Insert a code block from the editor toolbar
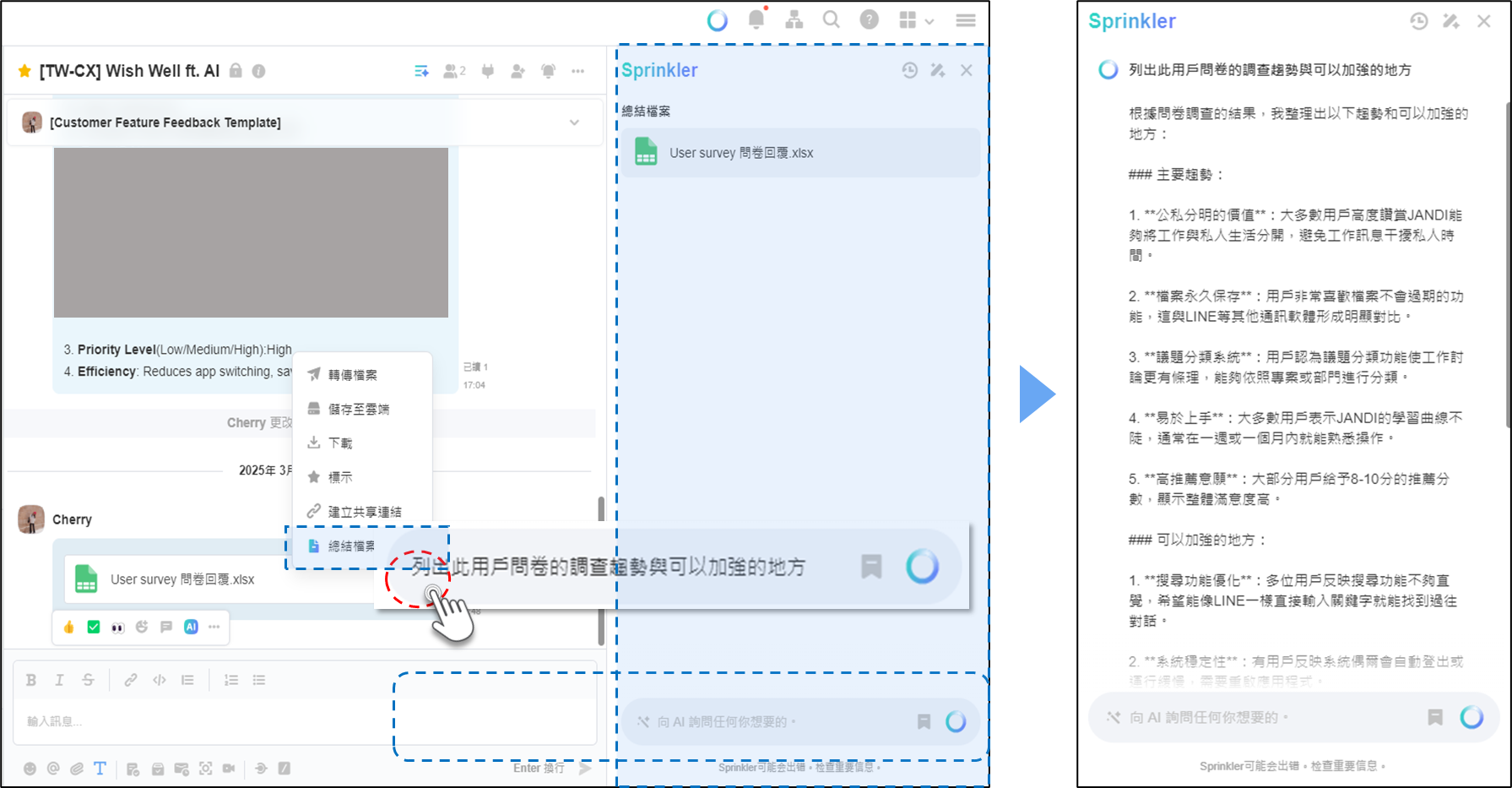1512x788 pixels. (x=160, y=680)
